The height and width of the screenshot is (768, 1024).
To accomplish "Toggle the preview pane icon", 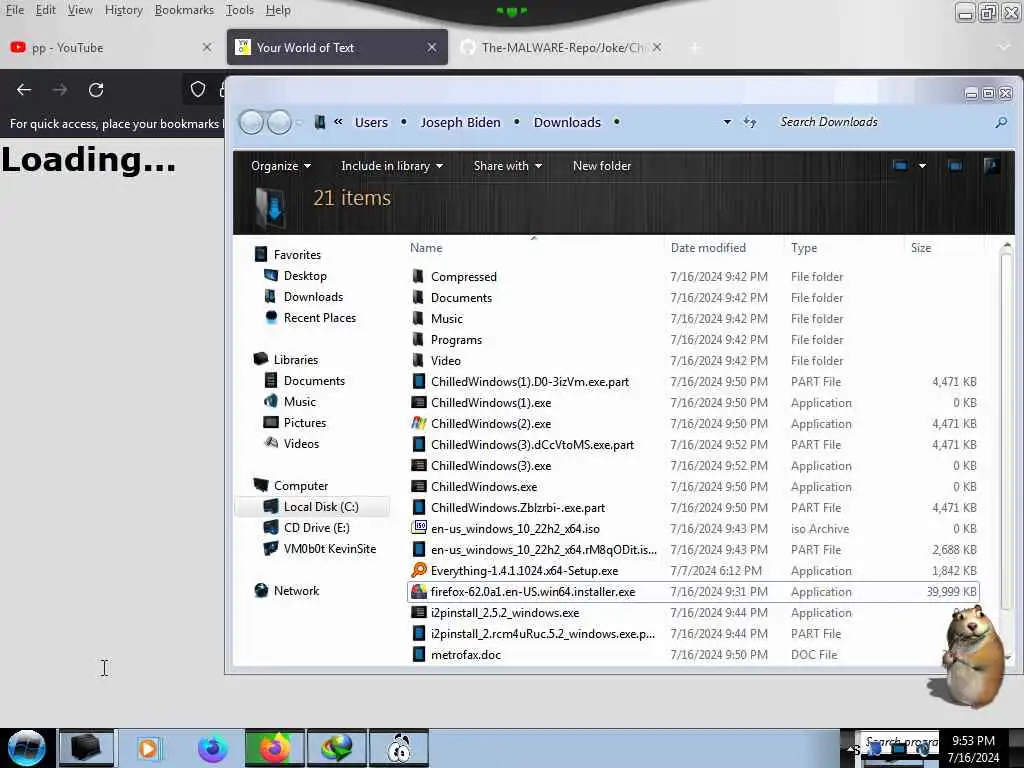I will pos(955,165).
